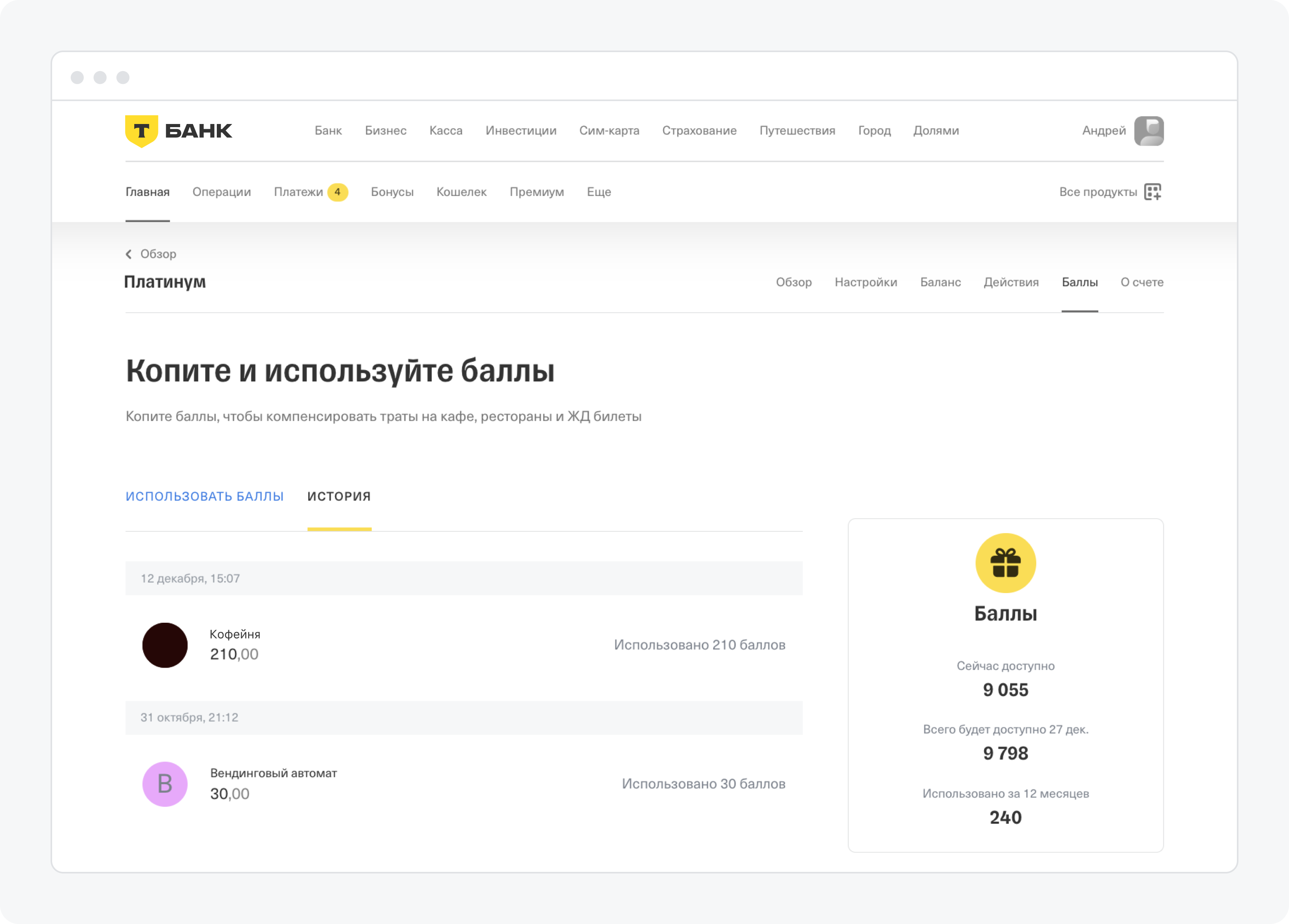Click the Всего будет доступно 27 дек. label
This screenshot has width=1289, height=924.
pos(1005,730)
